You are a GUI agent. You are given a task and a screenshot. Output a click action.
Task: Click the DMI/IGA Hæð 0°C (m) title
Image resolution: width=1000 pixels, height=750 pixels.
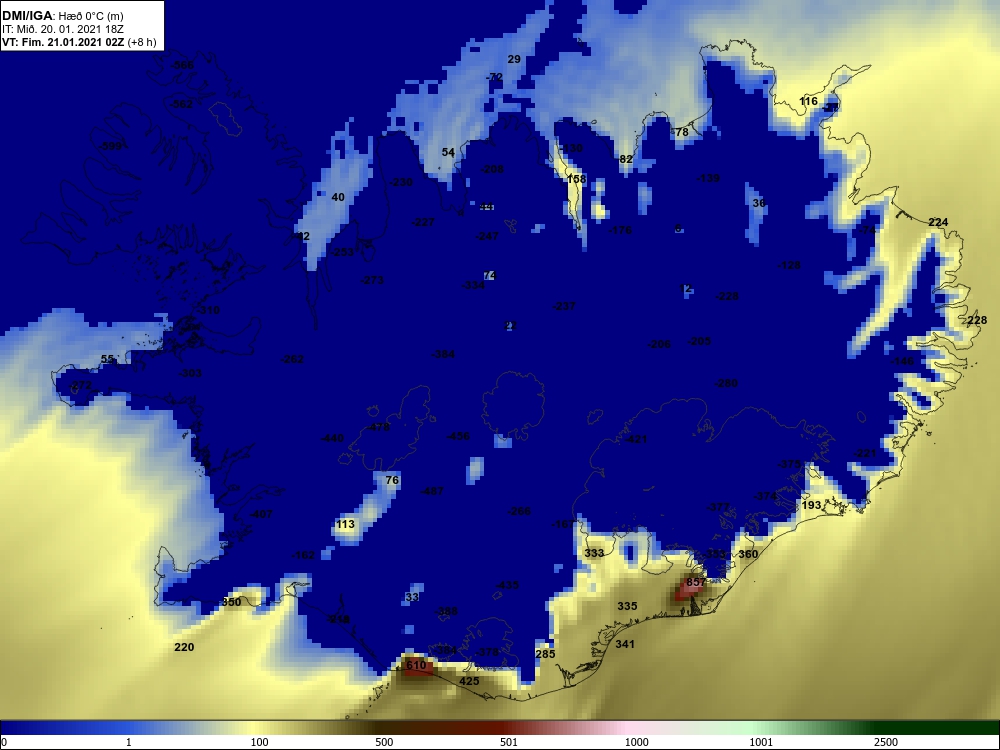click(x=62, y=16)
